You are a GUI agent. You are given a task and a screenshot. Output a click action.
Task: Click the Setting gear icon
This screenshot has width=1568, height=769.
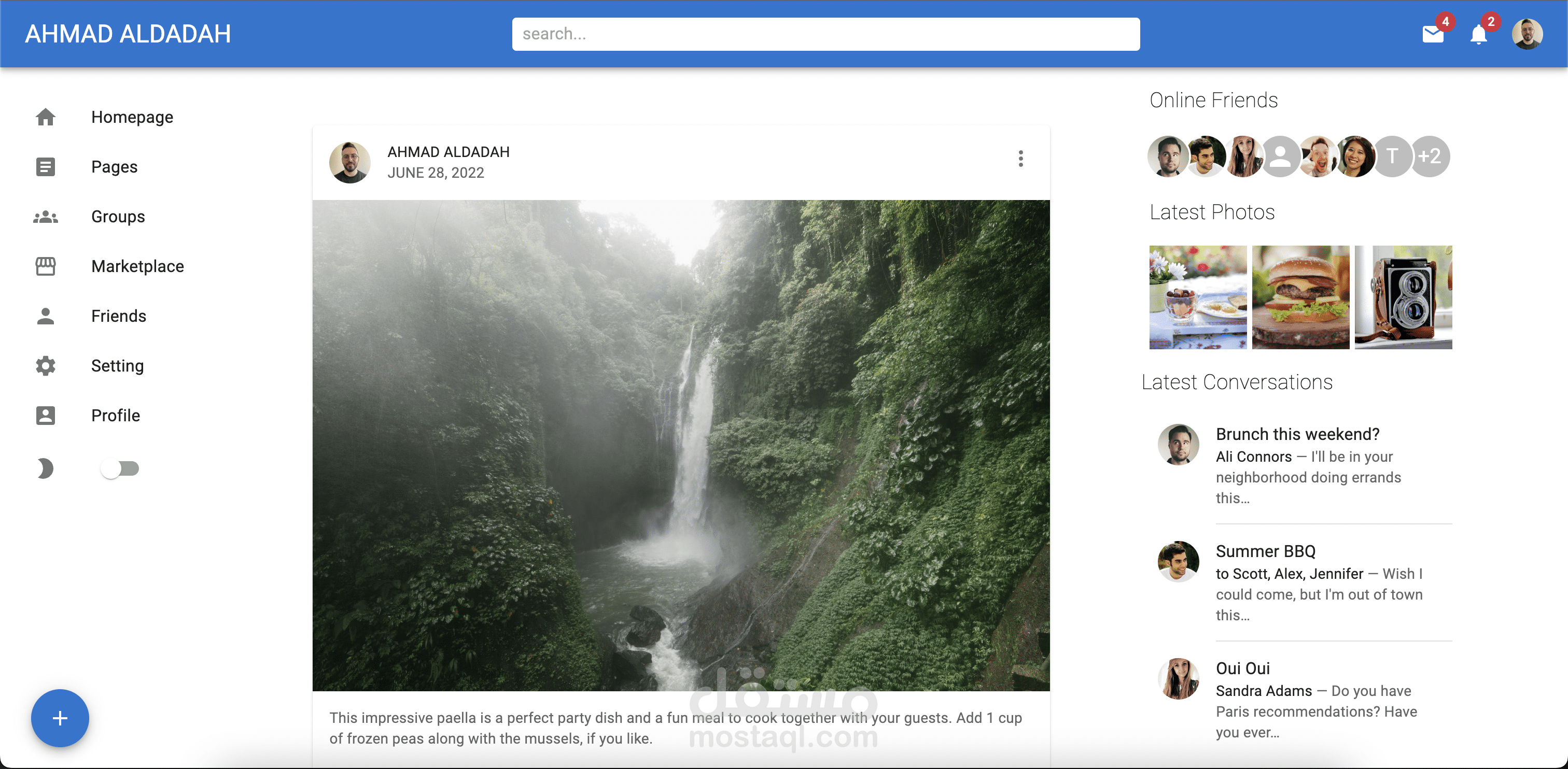(x=46, y=366)
